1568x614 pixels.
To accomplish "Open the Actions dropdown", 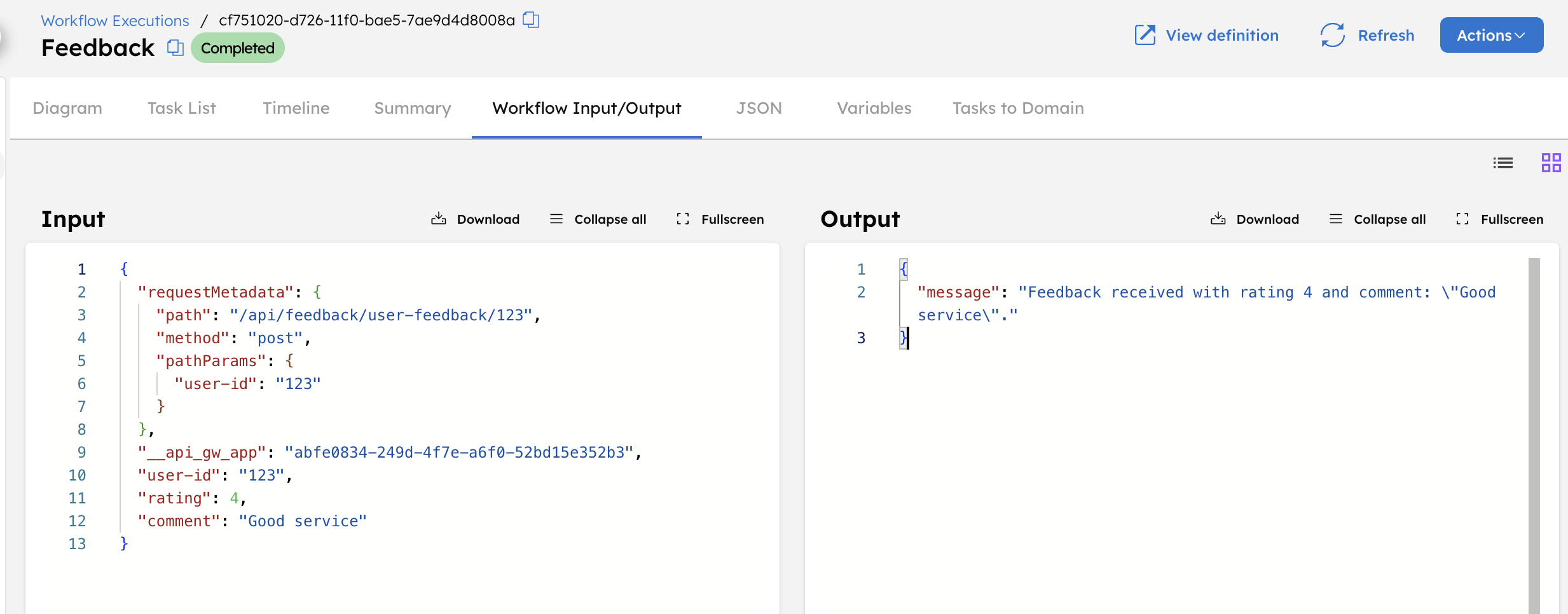I will pyautogui.click(x=1491, y=35).
